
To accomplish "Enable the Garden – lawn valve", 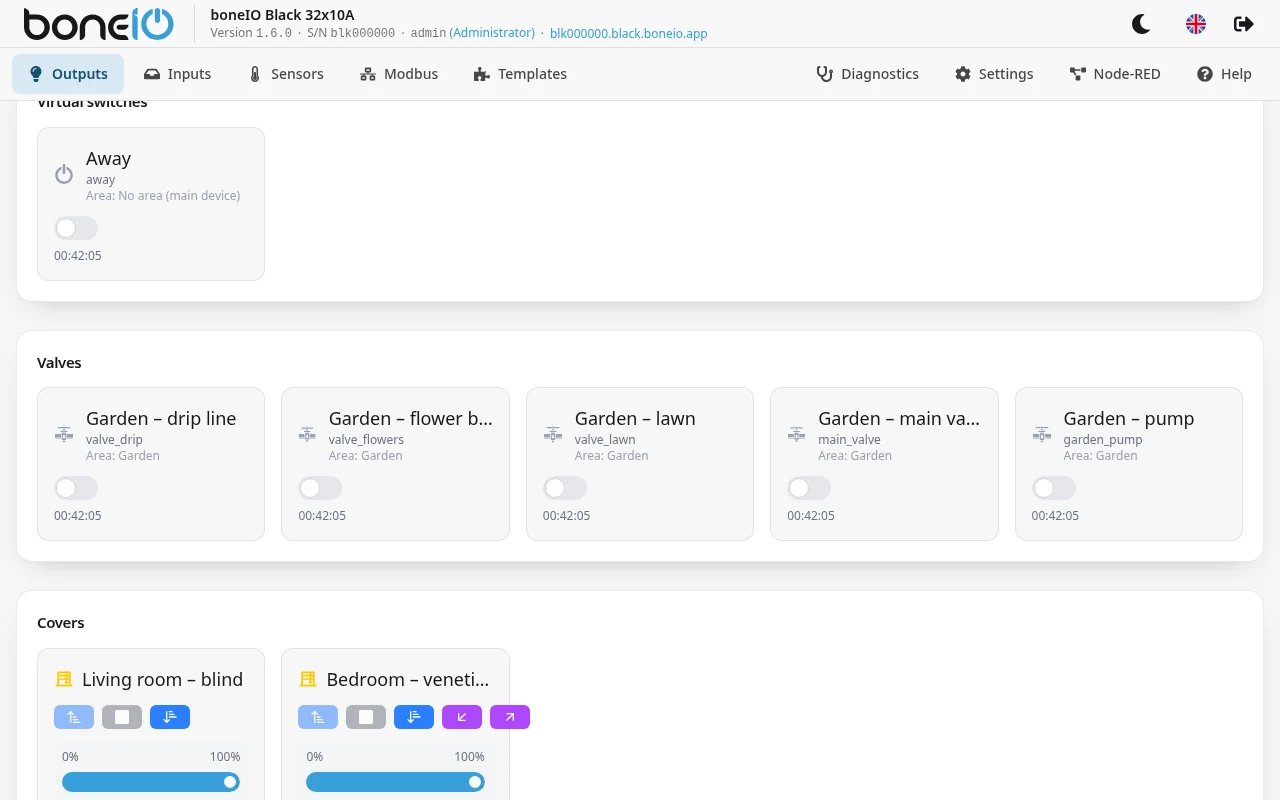I will click(x=565, y=488).
